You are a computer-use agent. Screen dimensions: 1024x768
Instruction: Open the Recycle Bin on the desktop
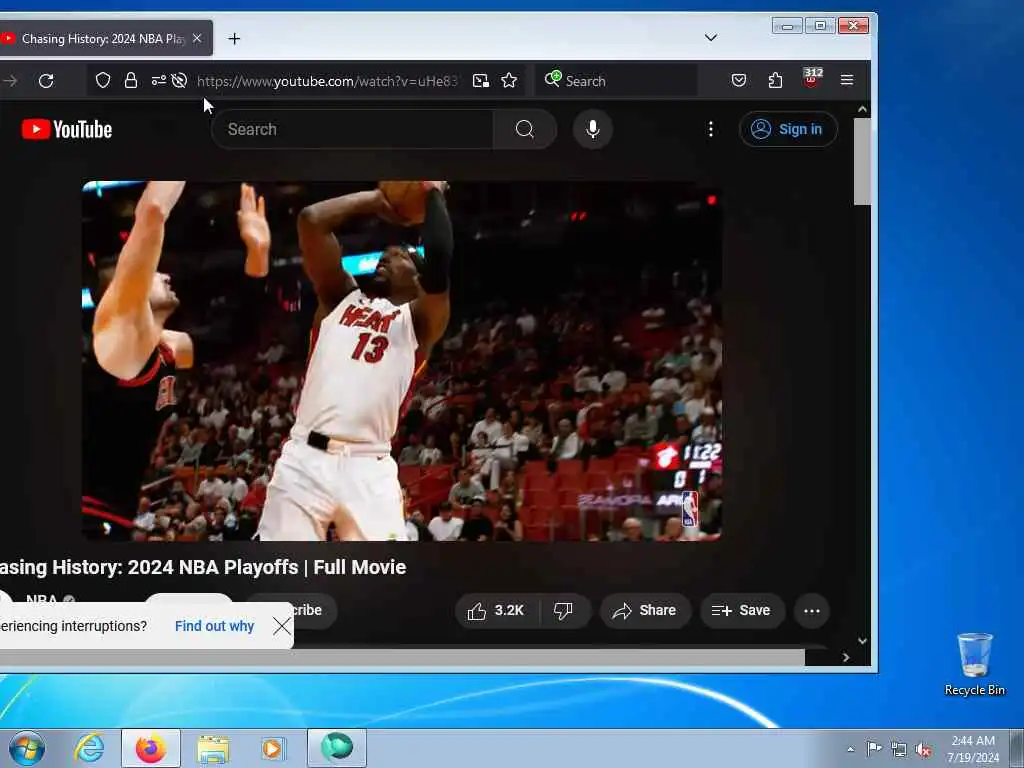click(x=974, y=665)
